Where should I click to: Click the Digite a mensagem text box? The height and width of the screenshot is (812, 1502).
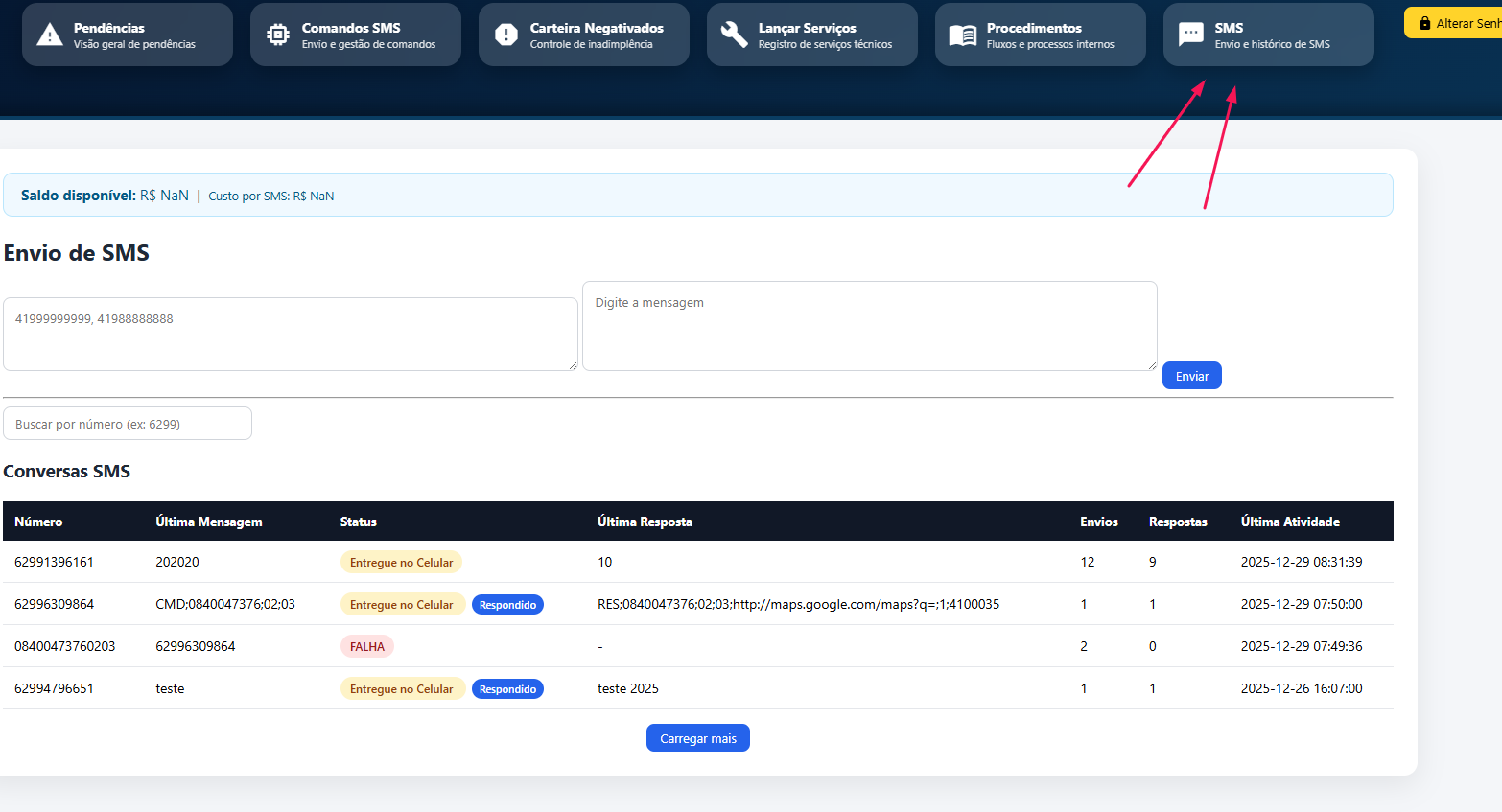tap(869, 326)
